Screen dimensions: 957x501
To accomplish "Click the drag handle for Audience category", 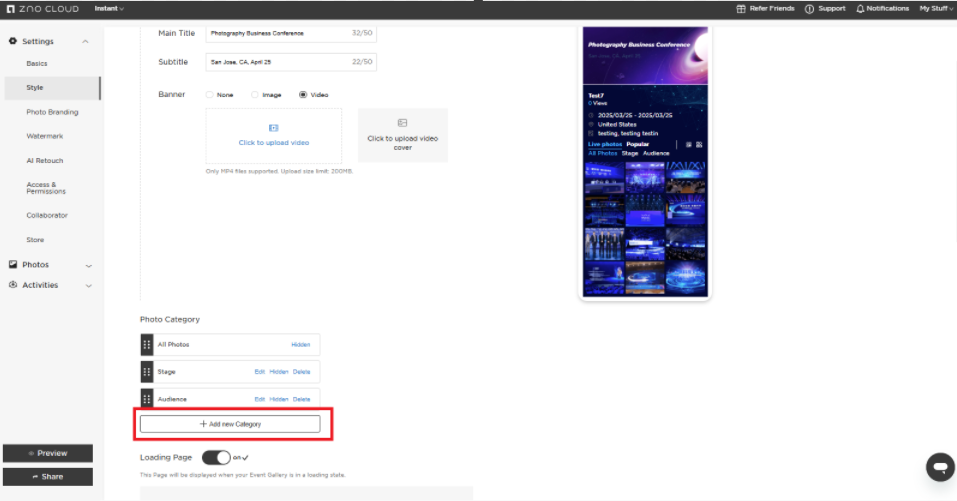I will coord(146,398).
